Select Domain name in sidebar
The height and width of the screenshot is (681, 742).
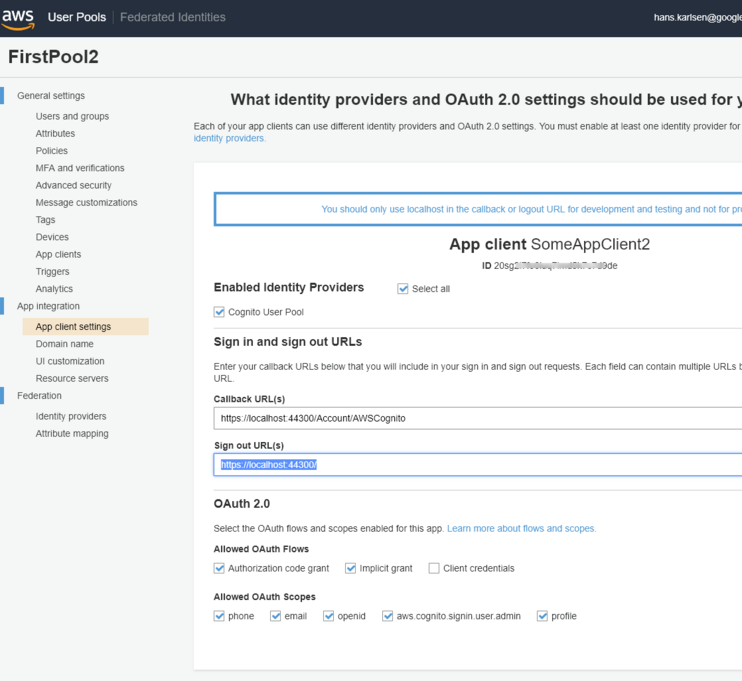64,344
